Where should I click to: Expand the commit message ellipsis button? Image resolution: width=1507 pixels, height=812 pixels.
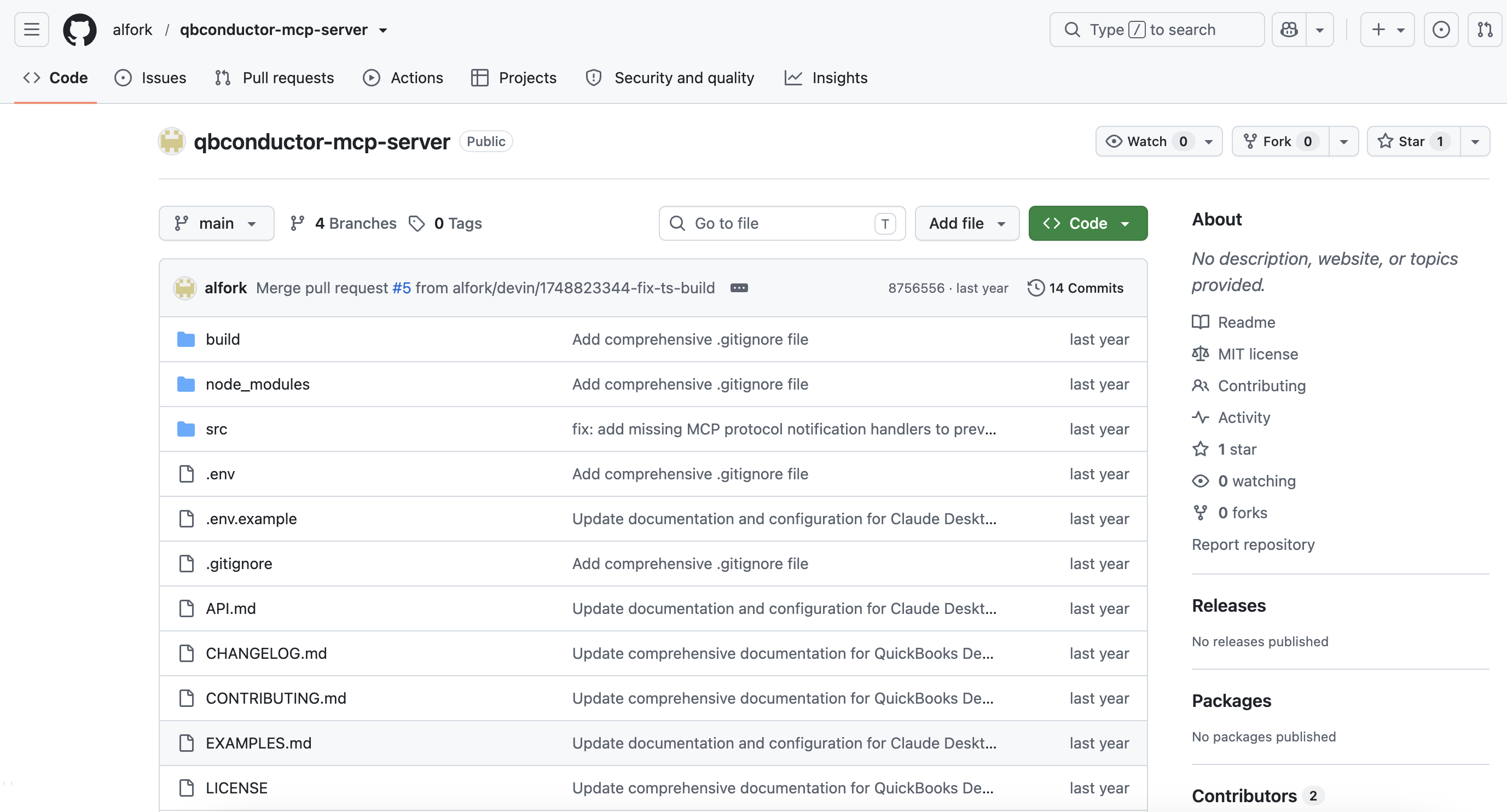739,288
